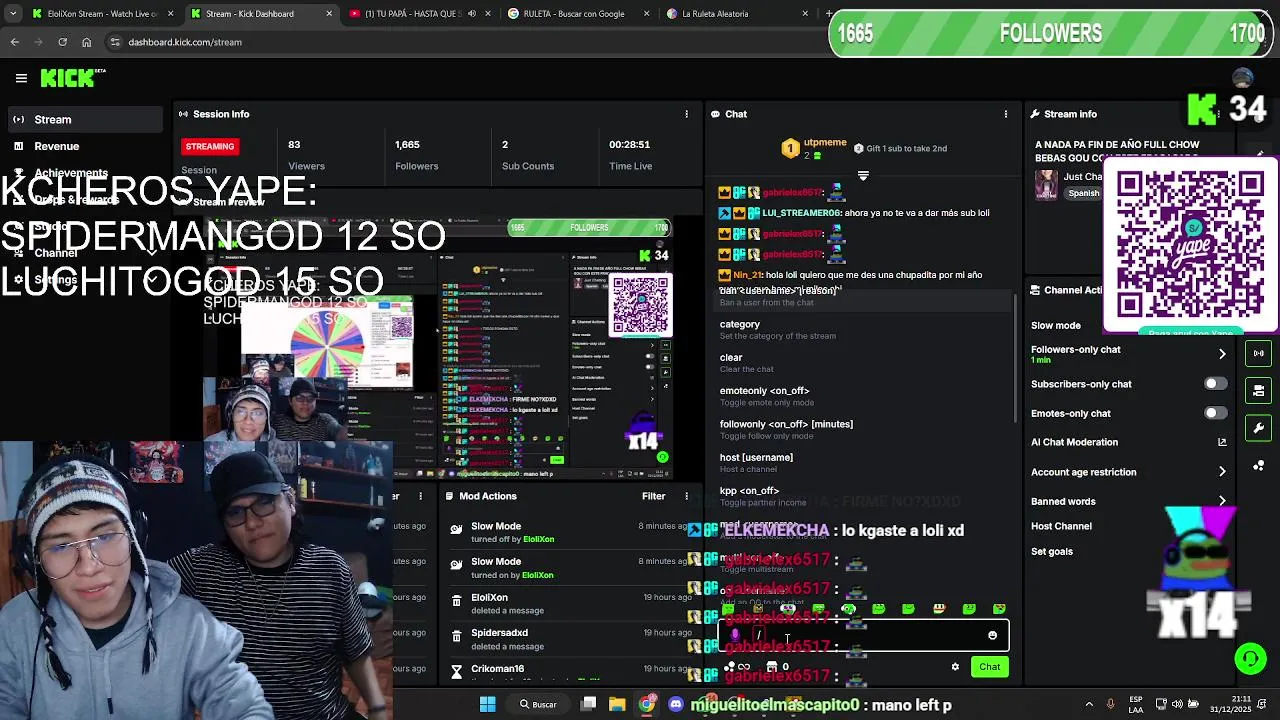Screen dimensions: 1280x720
Task: Click Slow mode channel action
Action: pos(1056,326)
